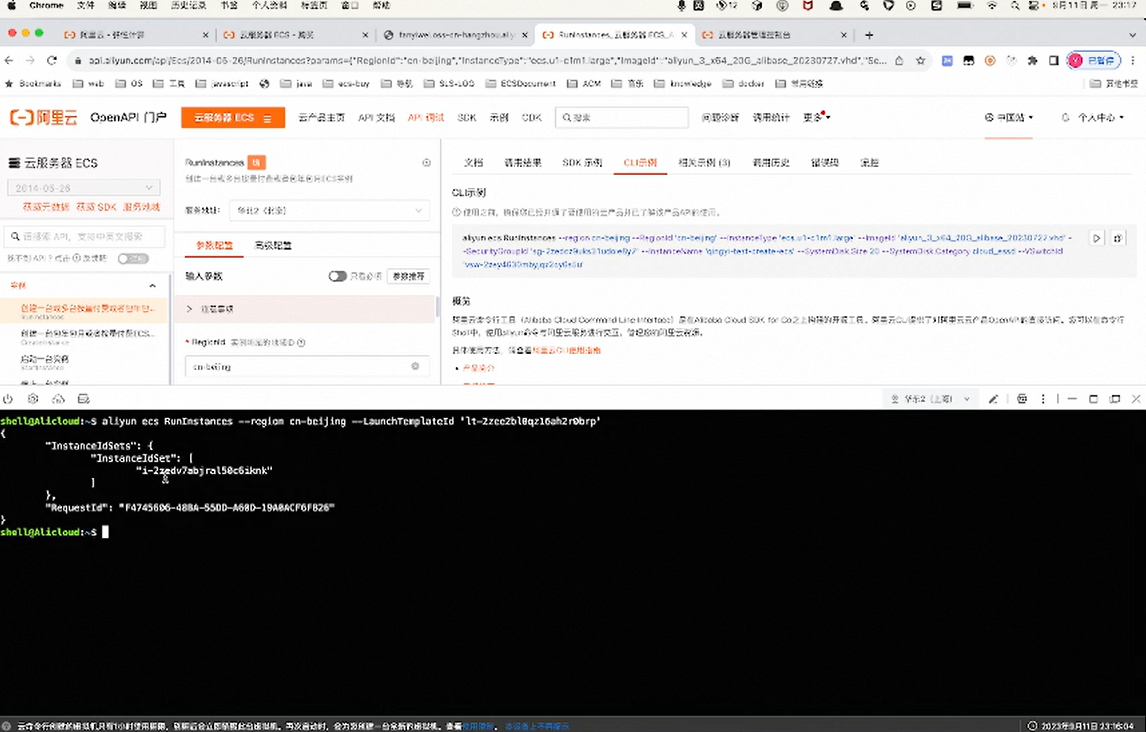Click the 获取 SDK link

click(x=96, y=207)
